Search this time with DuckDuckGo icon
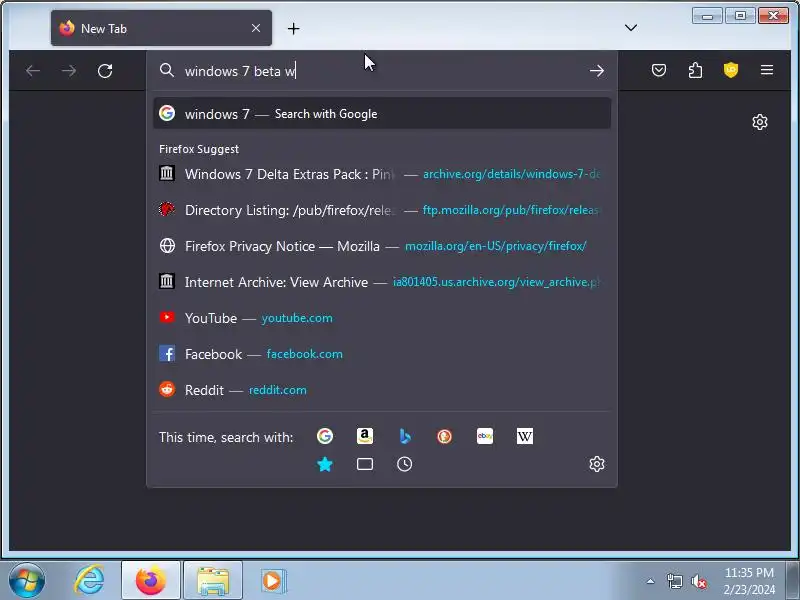Viewport: 800px width, 600px height. coord(444,436)
